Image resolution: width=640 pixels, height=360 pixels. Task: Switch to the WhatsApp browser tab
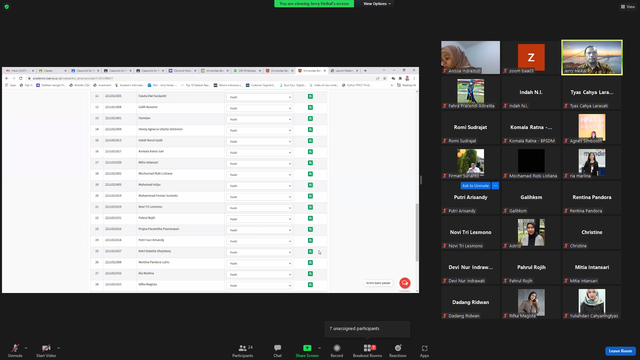[247, 71]
